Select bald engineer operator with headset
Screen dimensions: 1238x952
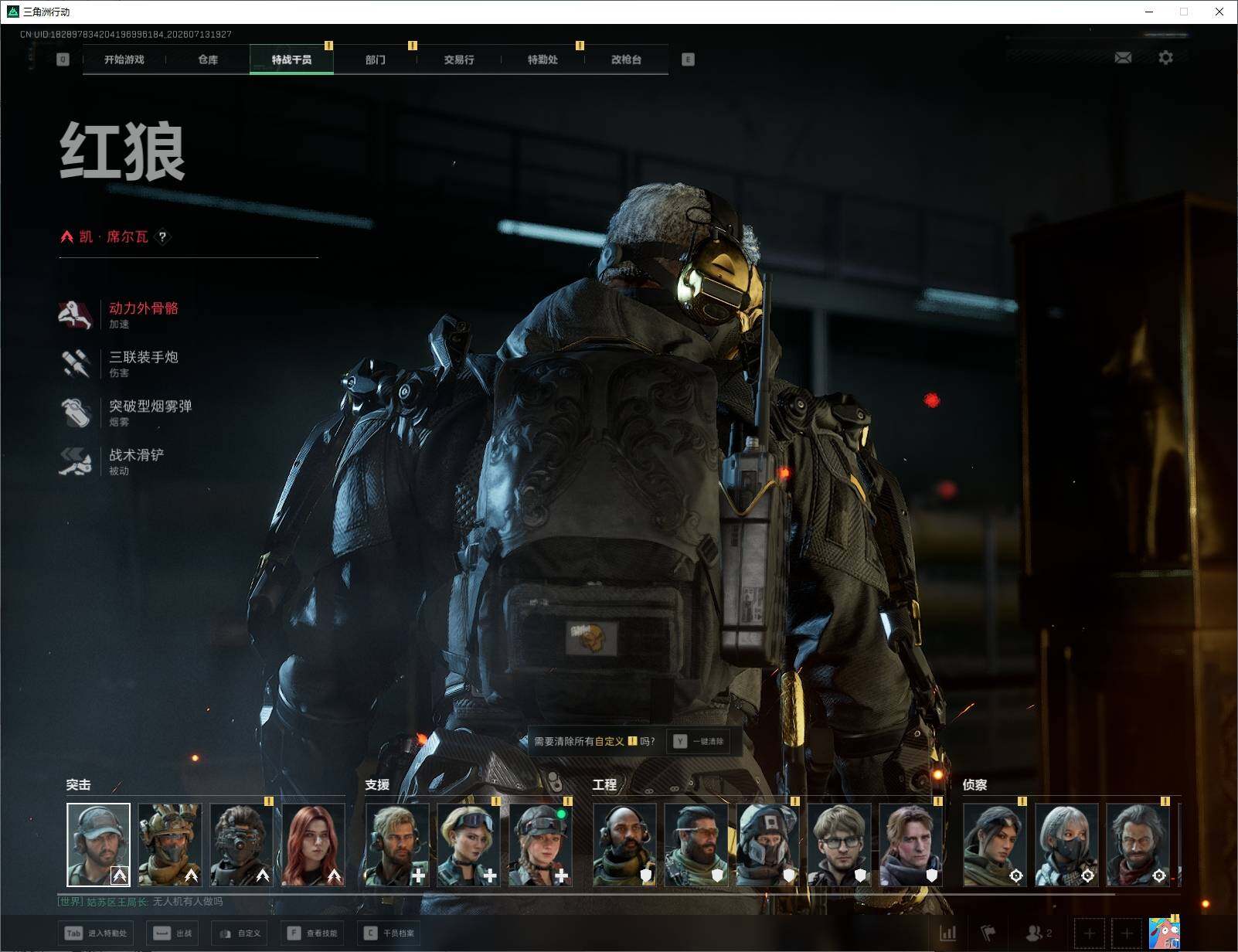click(624, 845)
